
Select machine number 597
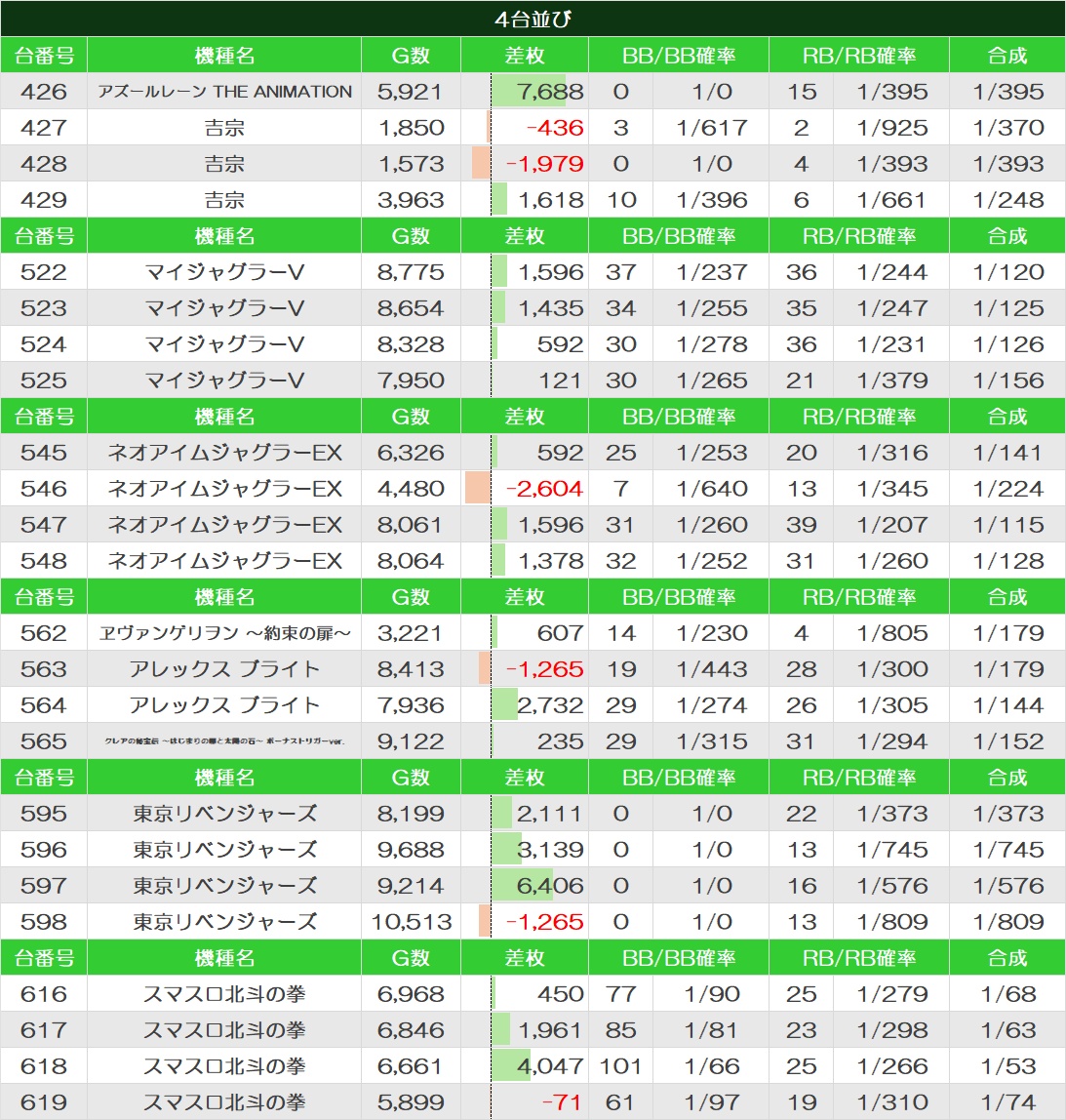[44, 886]
